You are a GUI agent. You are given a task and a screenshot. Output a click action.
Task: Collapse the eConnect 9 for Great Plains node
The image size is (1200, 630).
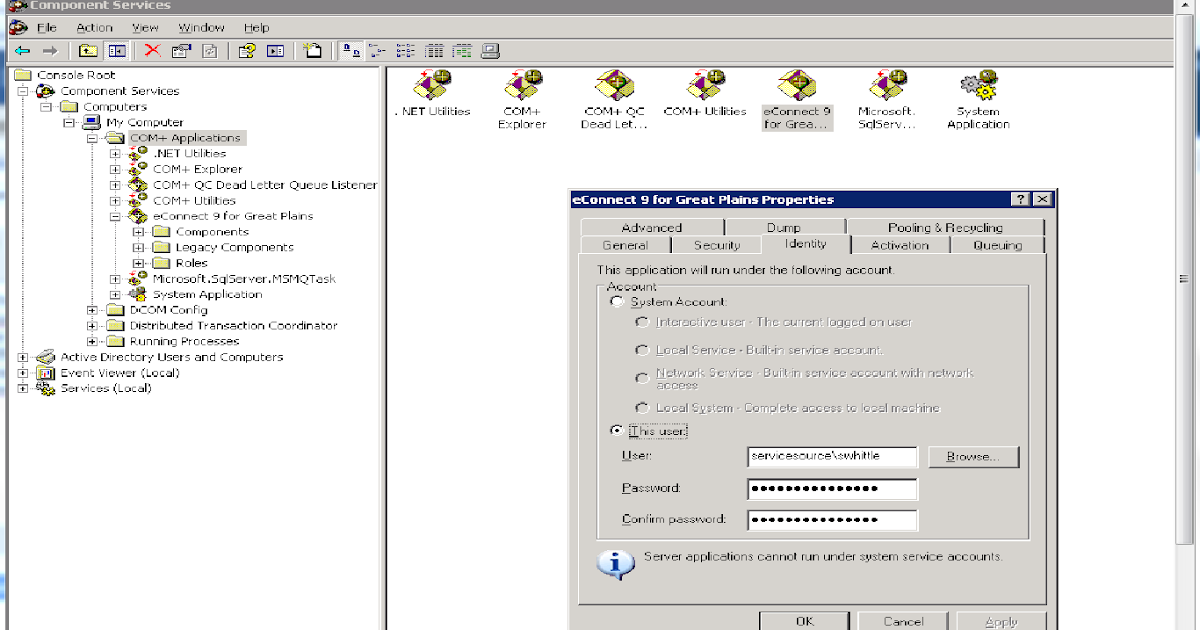(115, 216)
